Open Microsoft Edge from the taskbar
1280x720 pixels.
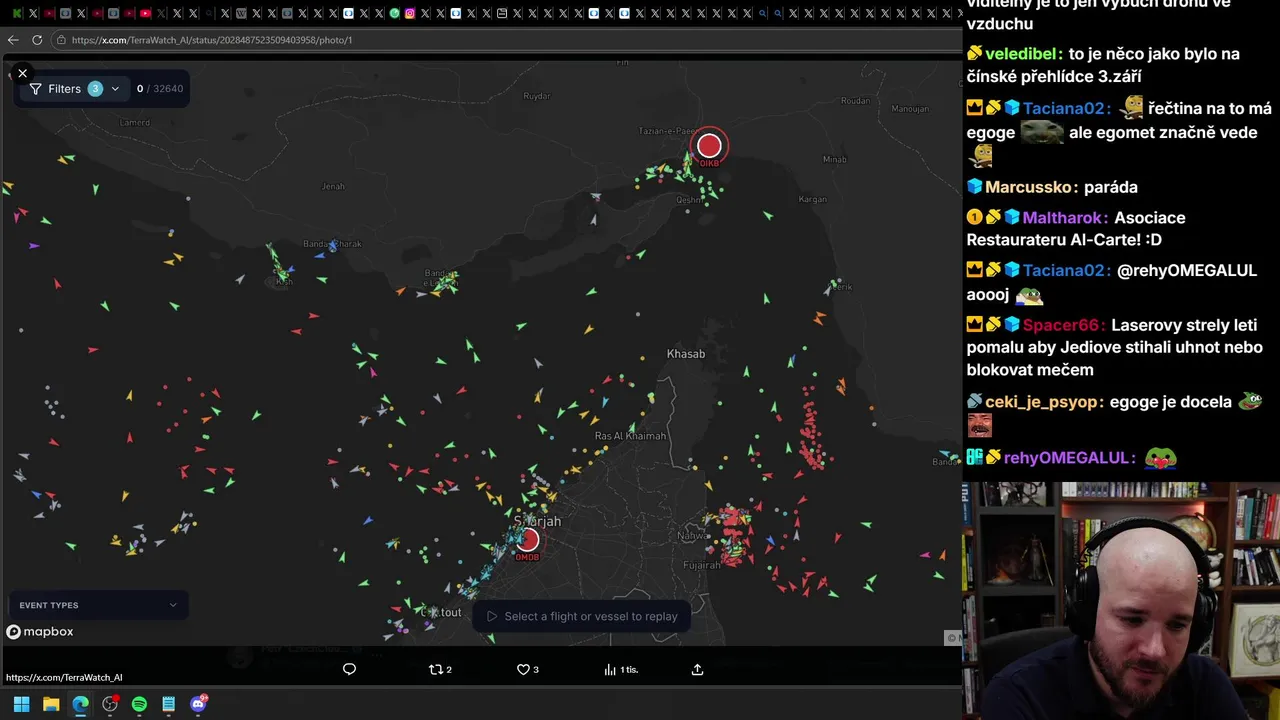click(80, 704)
